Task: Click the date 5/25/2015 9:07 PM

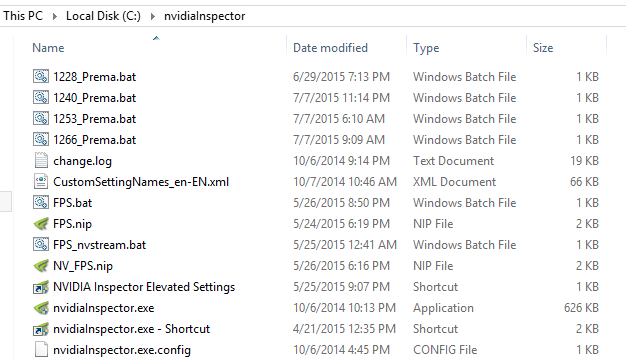Action: (341, 287)
